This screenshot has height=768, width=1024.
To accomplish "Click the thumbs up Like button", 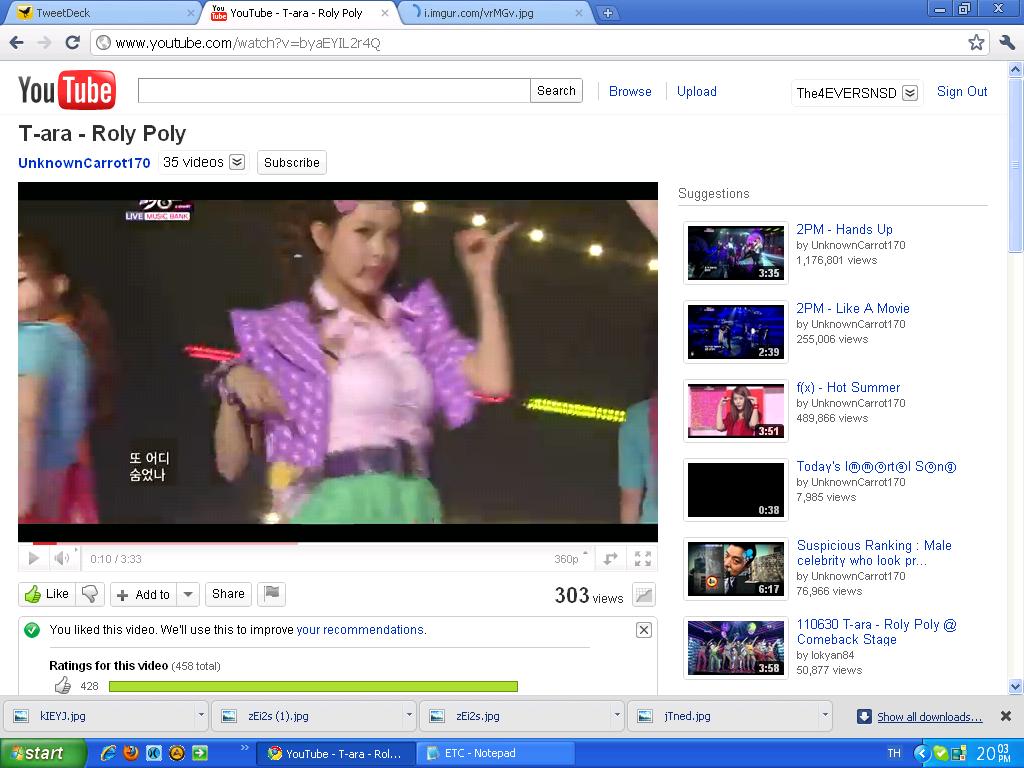I will click(47, 594).
